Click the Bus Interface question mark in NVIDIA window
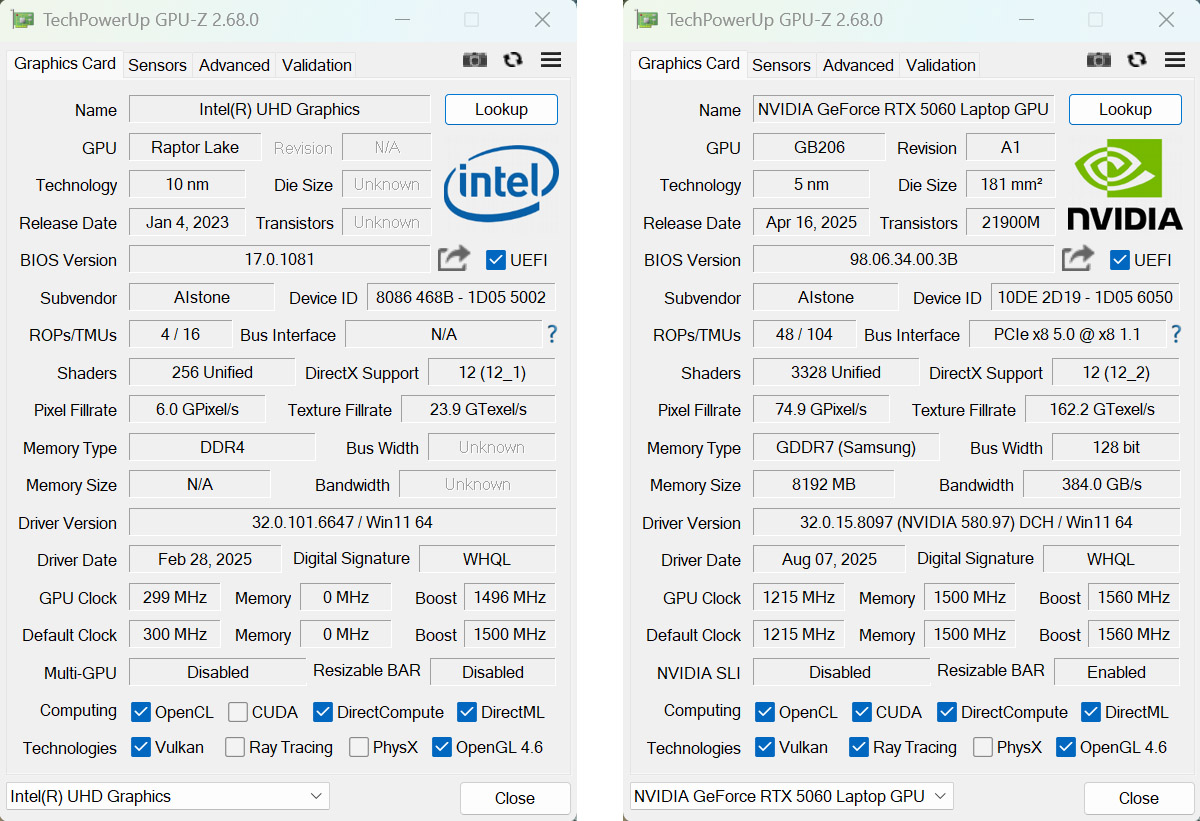The image size is (1200, 821). [1176, 334]
